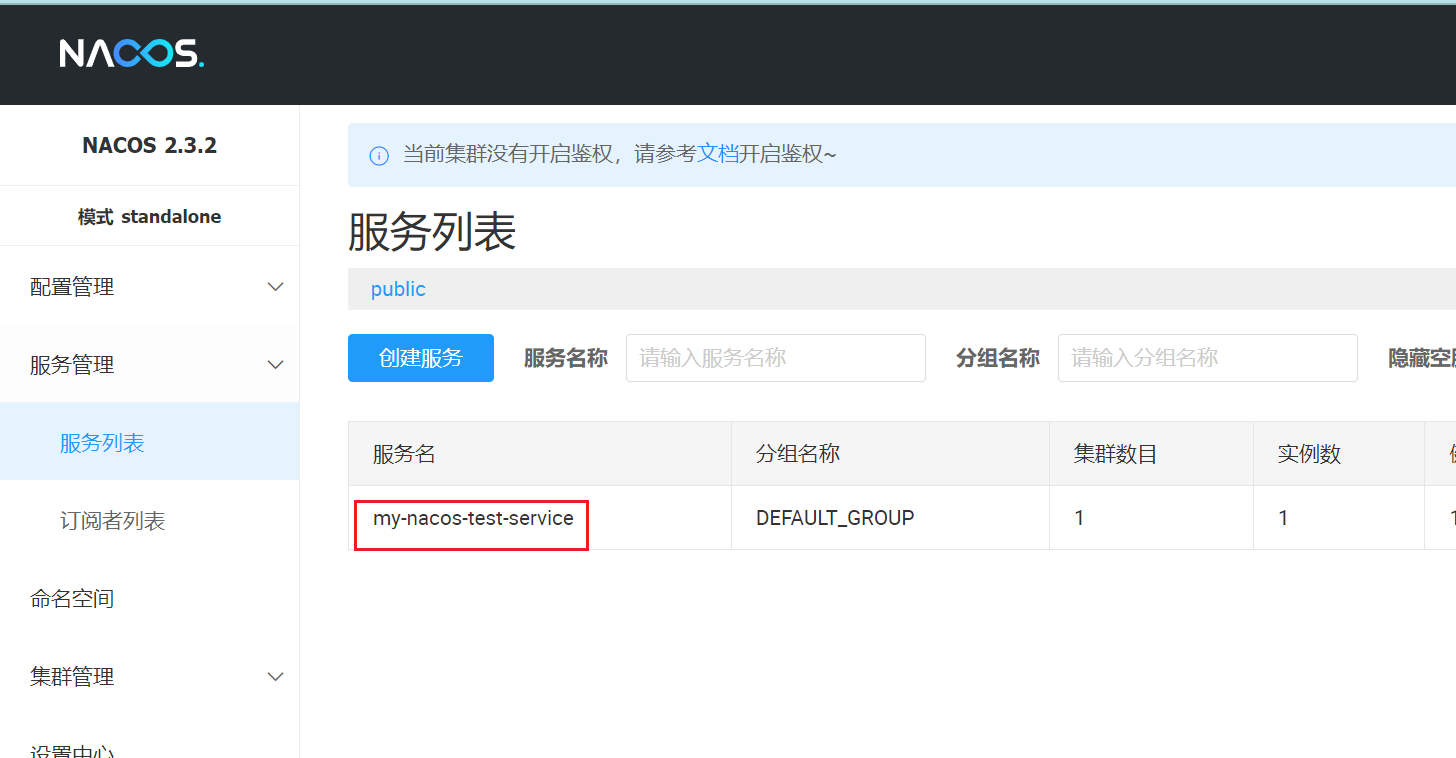Click the 服务列表 page heading
Screen dimensions: 1456x758
pos(432,232)
